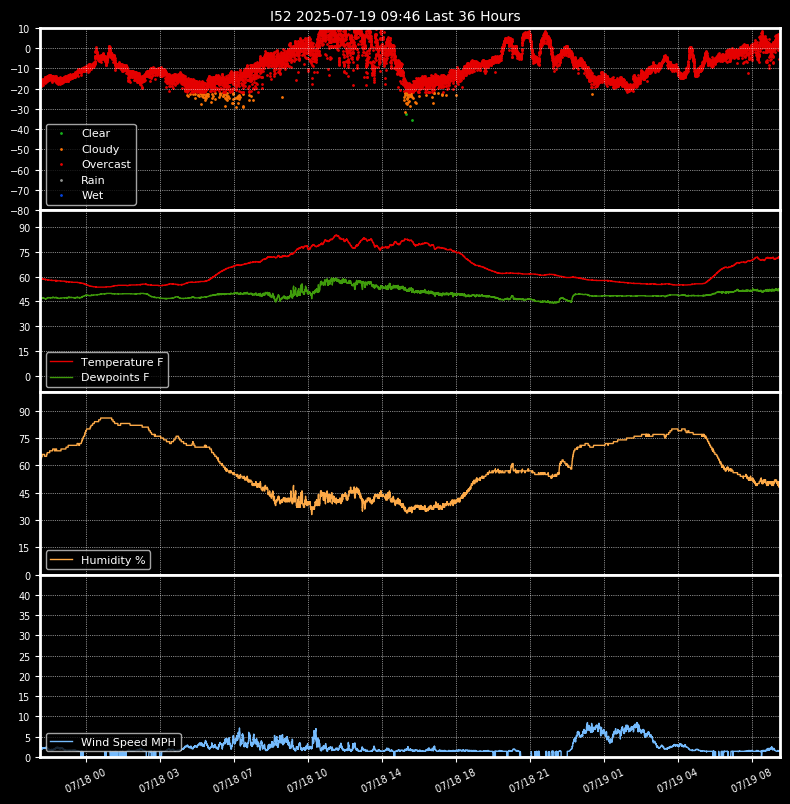Click the '07/18 07' x-axis tick label
Viewport: 790px width, 804px height.
(233, 780)
